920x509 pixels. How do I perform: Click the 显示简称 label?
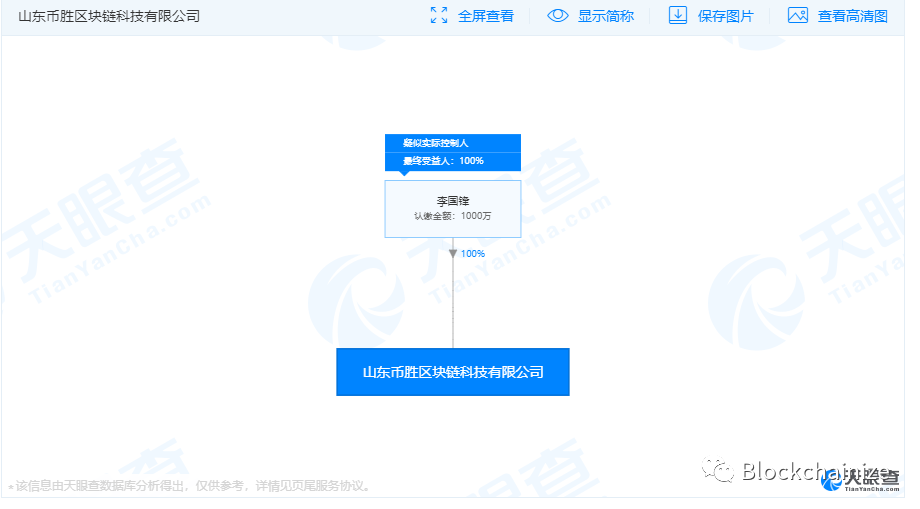[606, 16]
